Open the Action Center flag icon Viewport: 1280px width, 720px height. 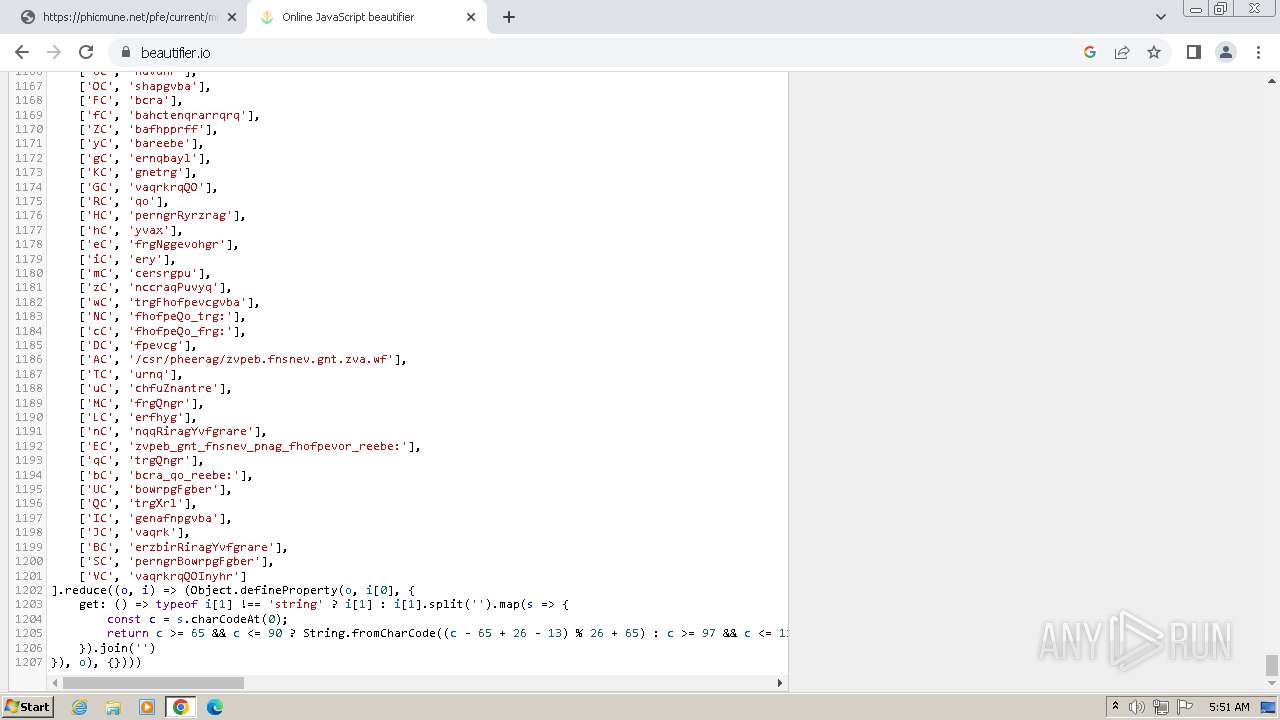(1185, 707)
